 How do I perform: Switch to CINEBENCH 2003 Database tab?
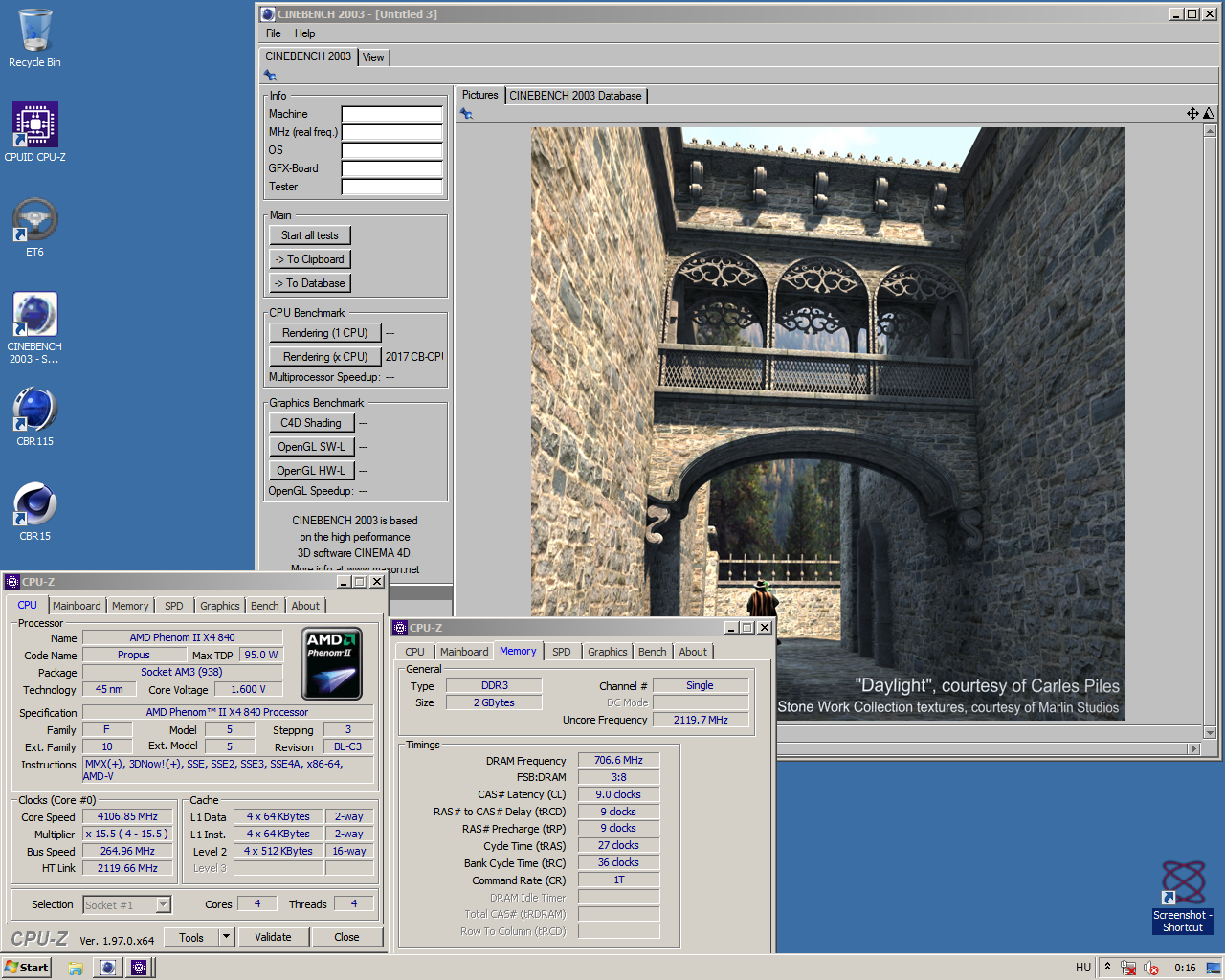(x=575, y=96)
